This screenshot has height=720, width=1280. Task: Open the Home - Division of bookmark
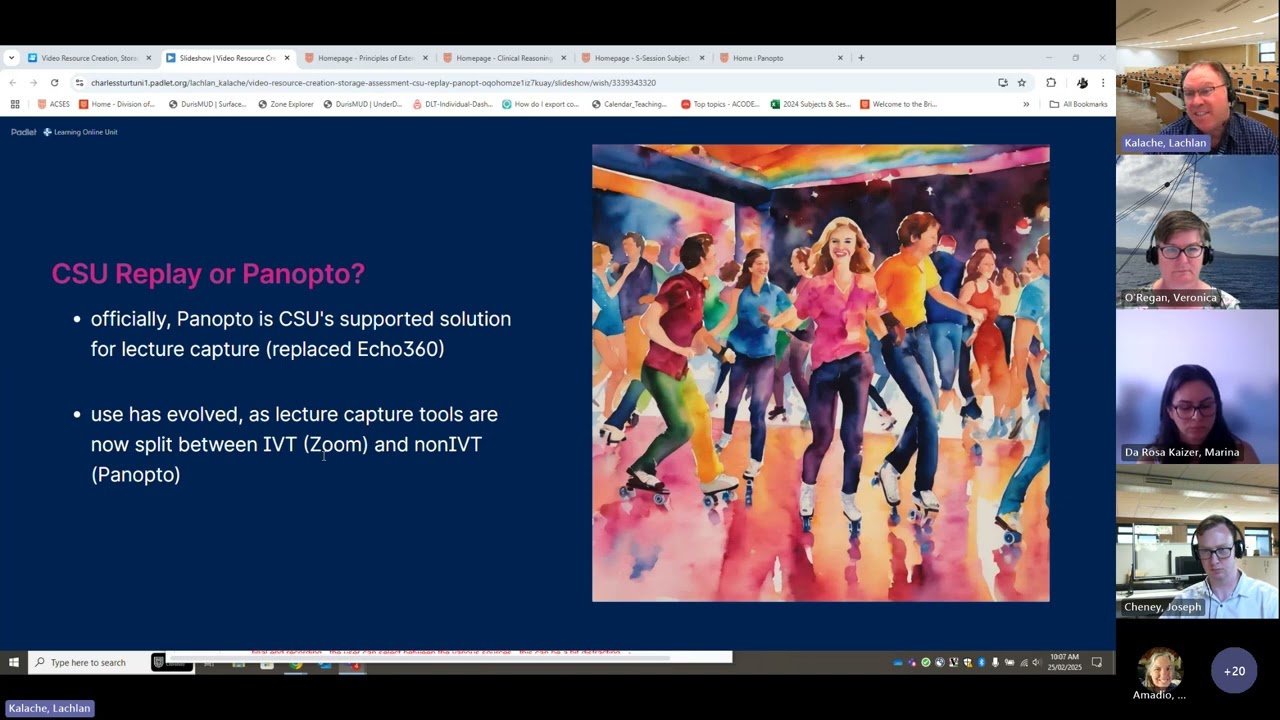pos(117,104)
